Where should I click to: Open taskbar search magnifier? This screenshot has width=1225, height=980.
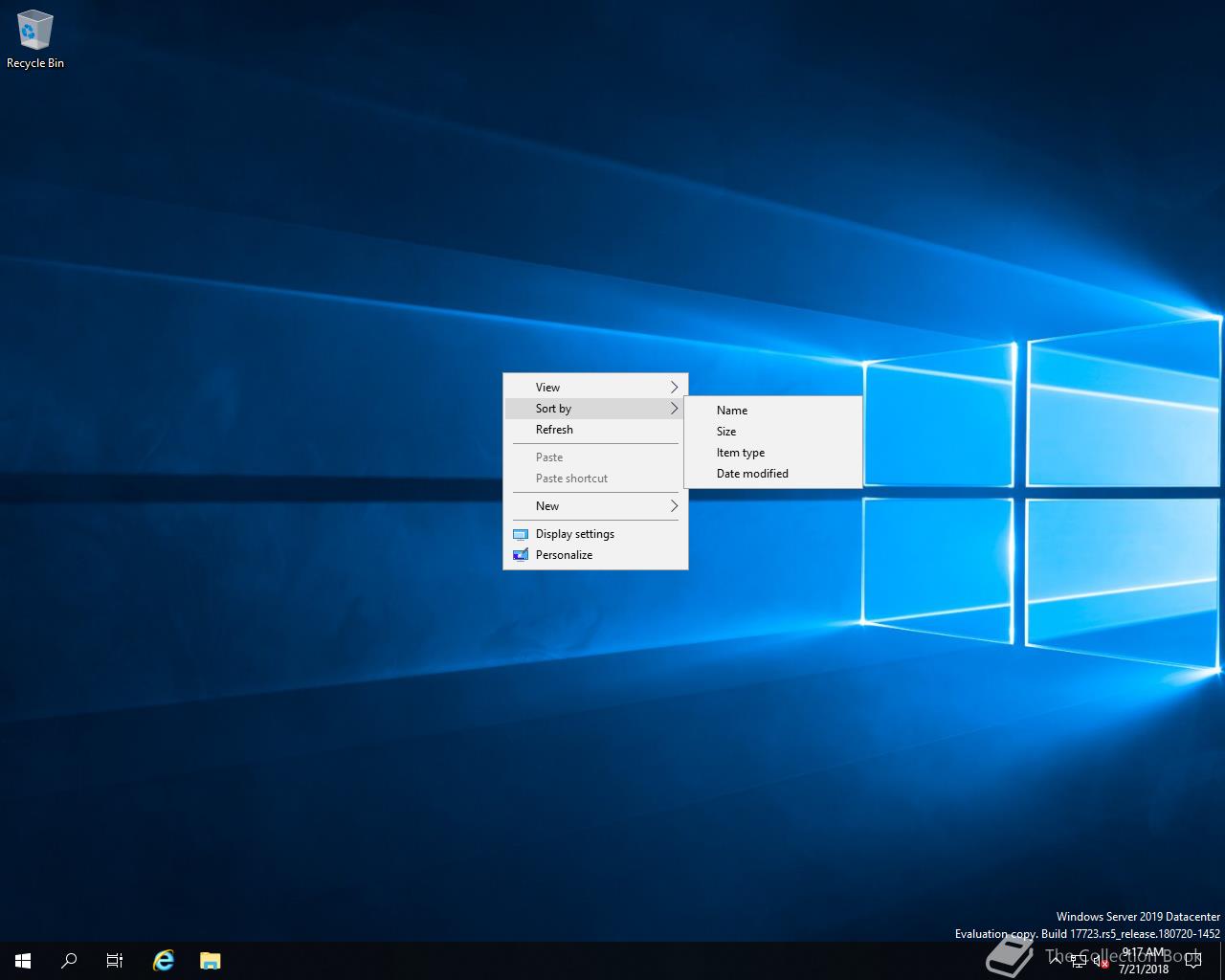click(69, 960)
